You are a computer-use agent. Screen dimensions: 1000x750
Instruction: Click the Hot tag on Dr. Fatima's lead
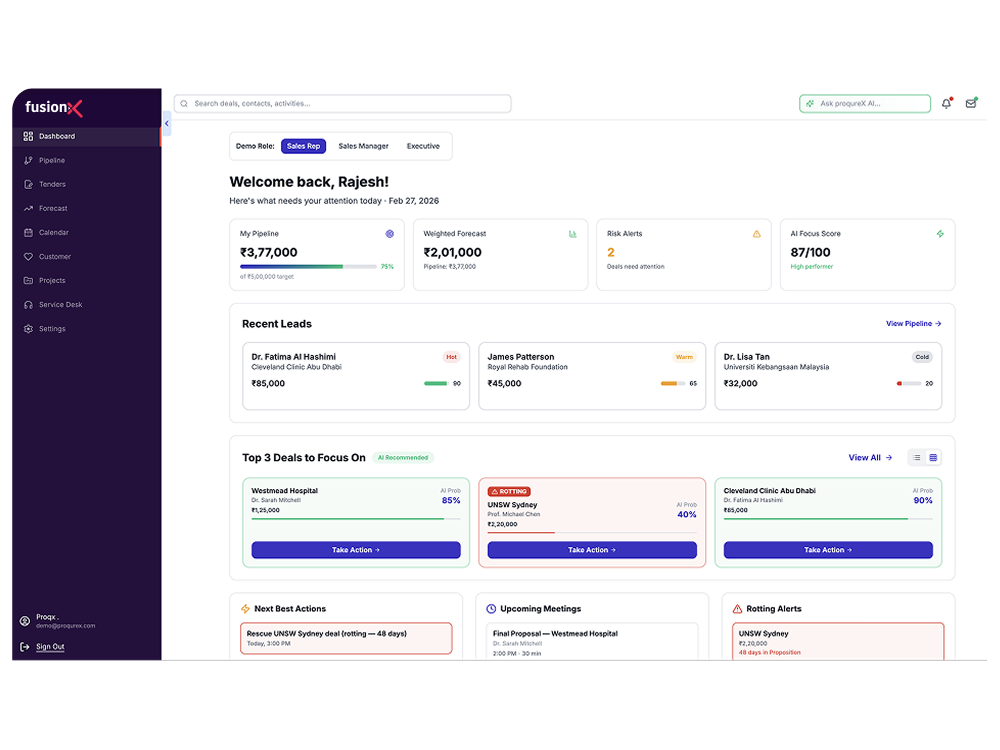click(452, 357)
